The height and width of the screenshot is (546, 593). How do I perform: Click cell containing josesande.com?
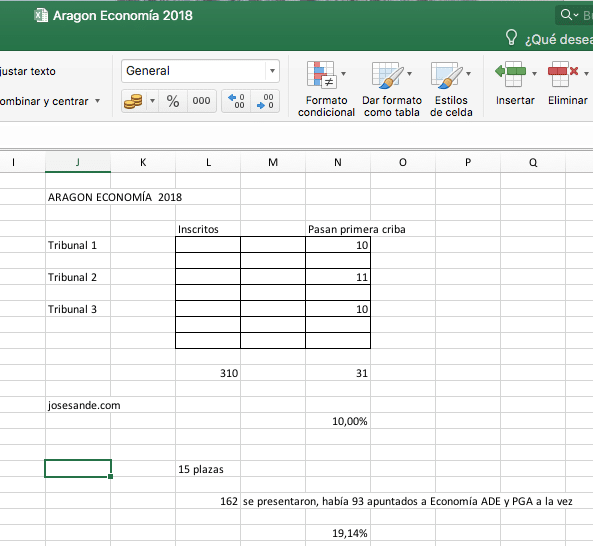click(84, 405)
